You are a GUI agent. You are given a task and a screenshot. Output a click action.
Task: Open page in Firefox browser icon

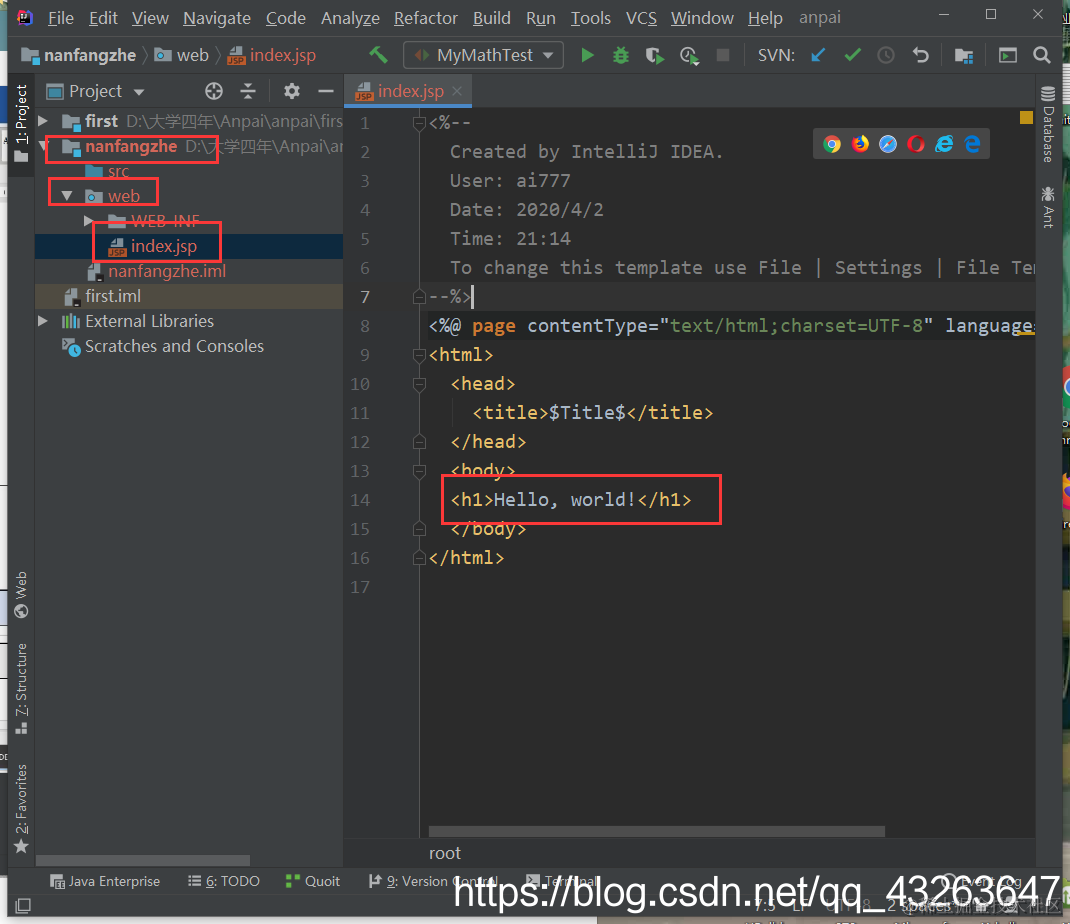pyautogui.click(x=860, y=144)
